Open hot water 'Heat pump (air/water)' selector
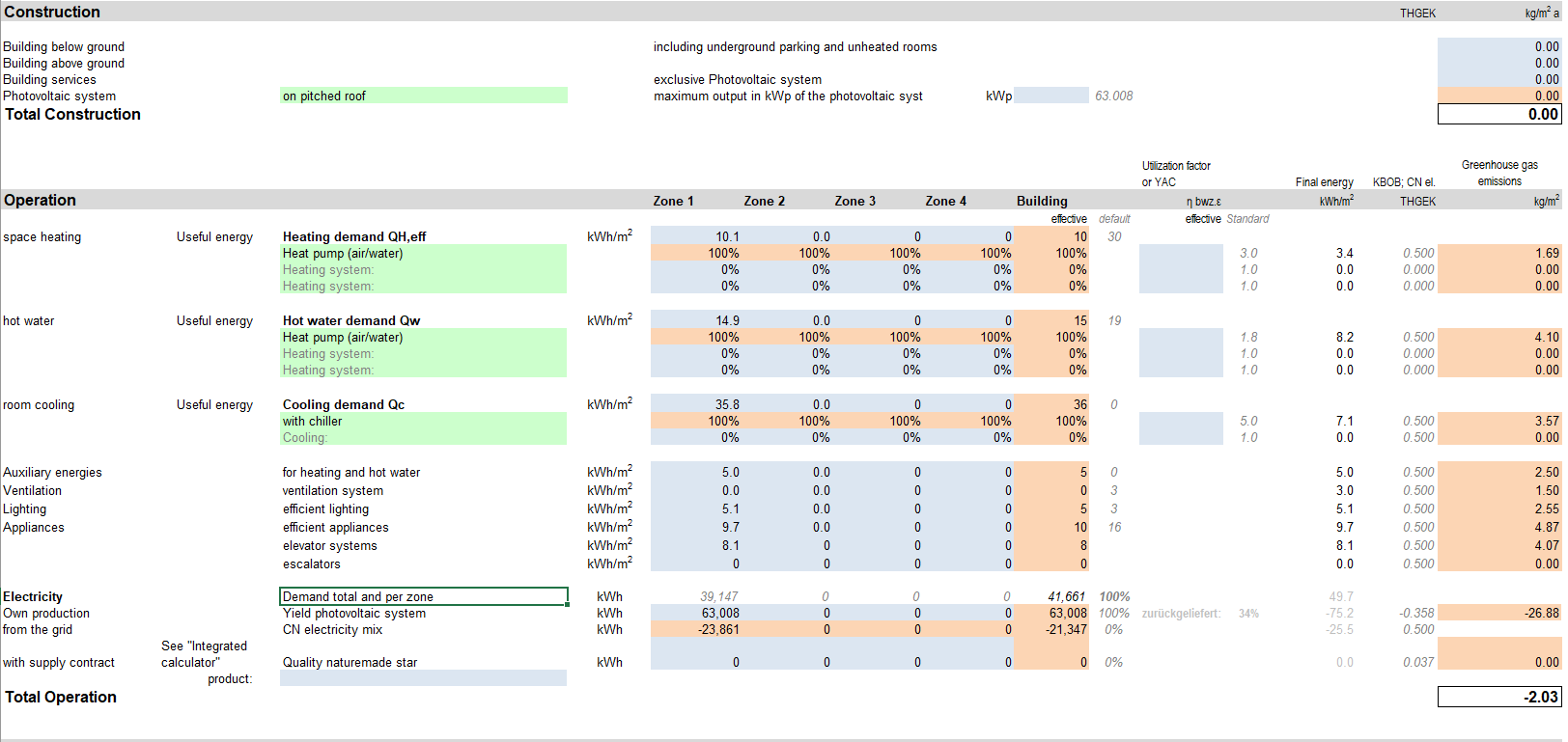The width and height of the screenshot is (1568, 742). coord(423,338)
